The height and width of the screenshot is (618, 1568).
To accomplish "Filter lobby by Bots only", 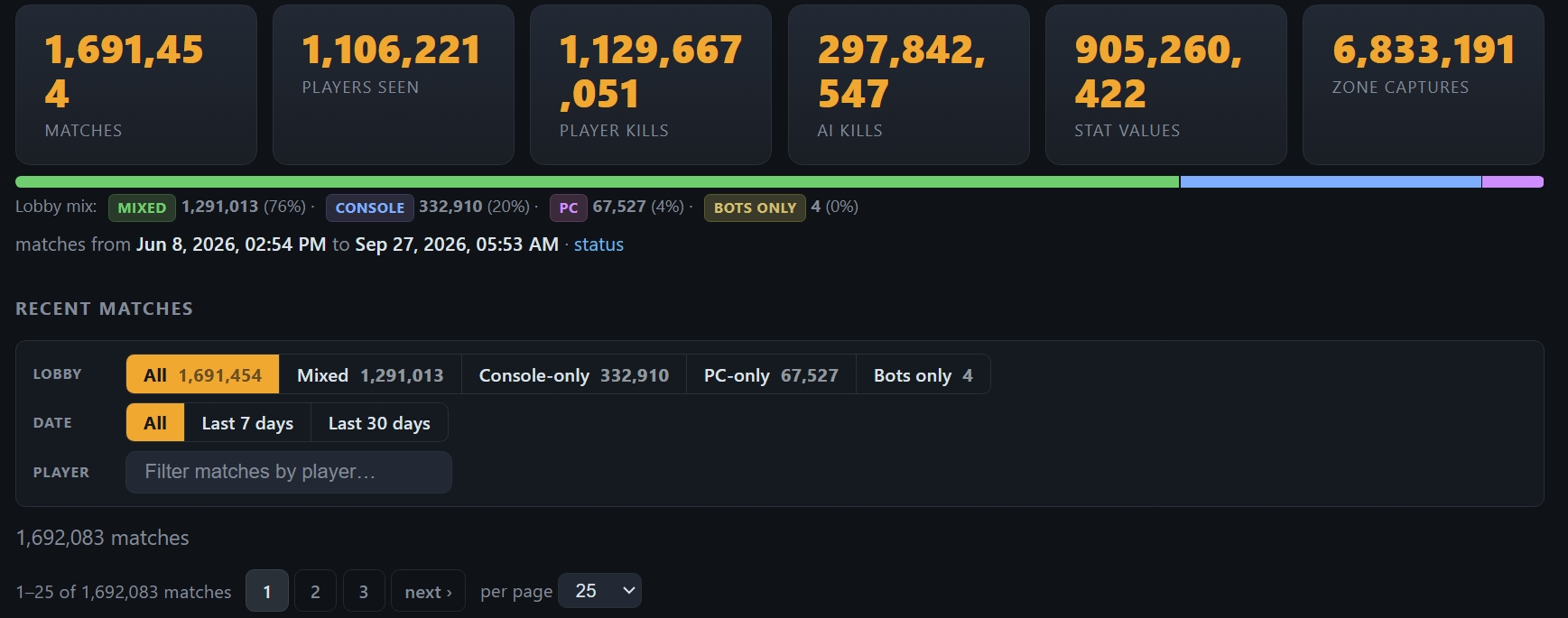I will pos(923,374).
